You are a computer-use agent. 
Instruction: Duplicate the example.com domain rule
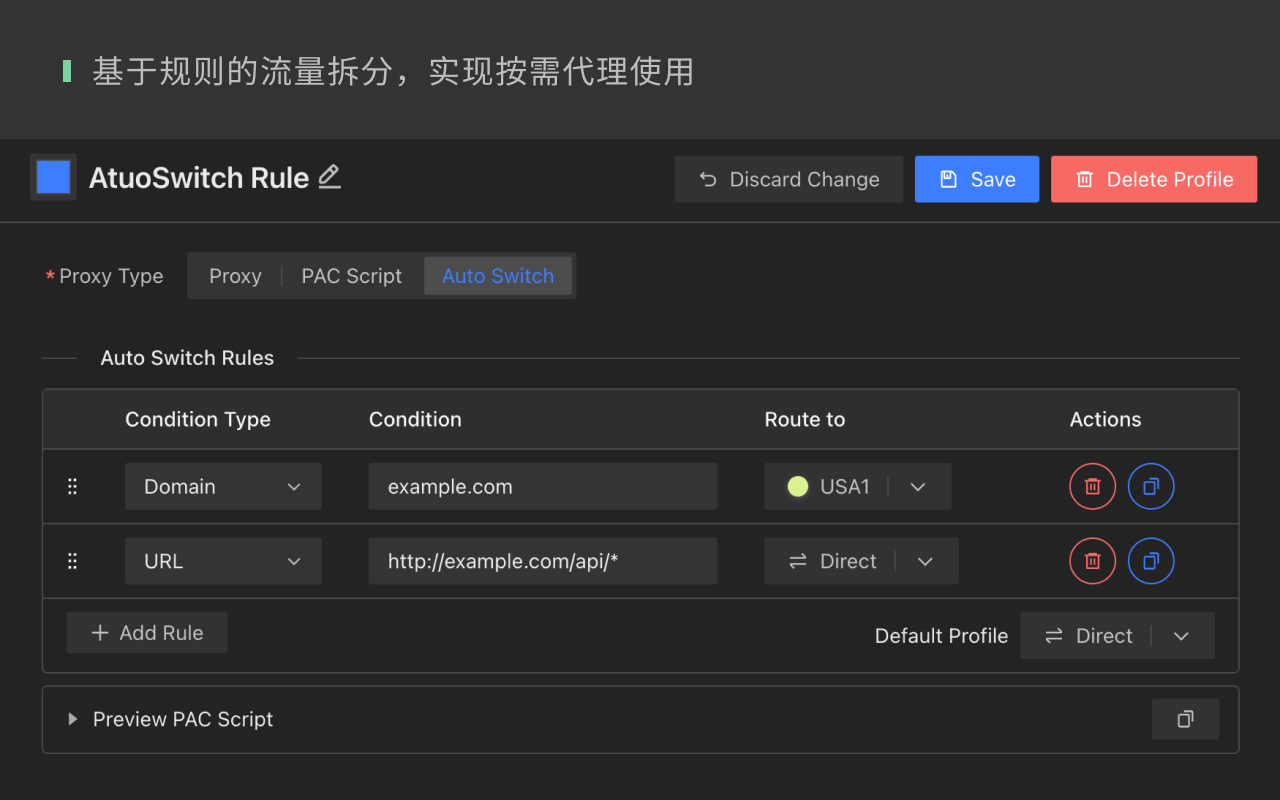1151,486
